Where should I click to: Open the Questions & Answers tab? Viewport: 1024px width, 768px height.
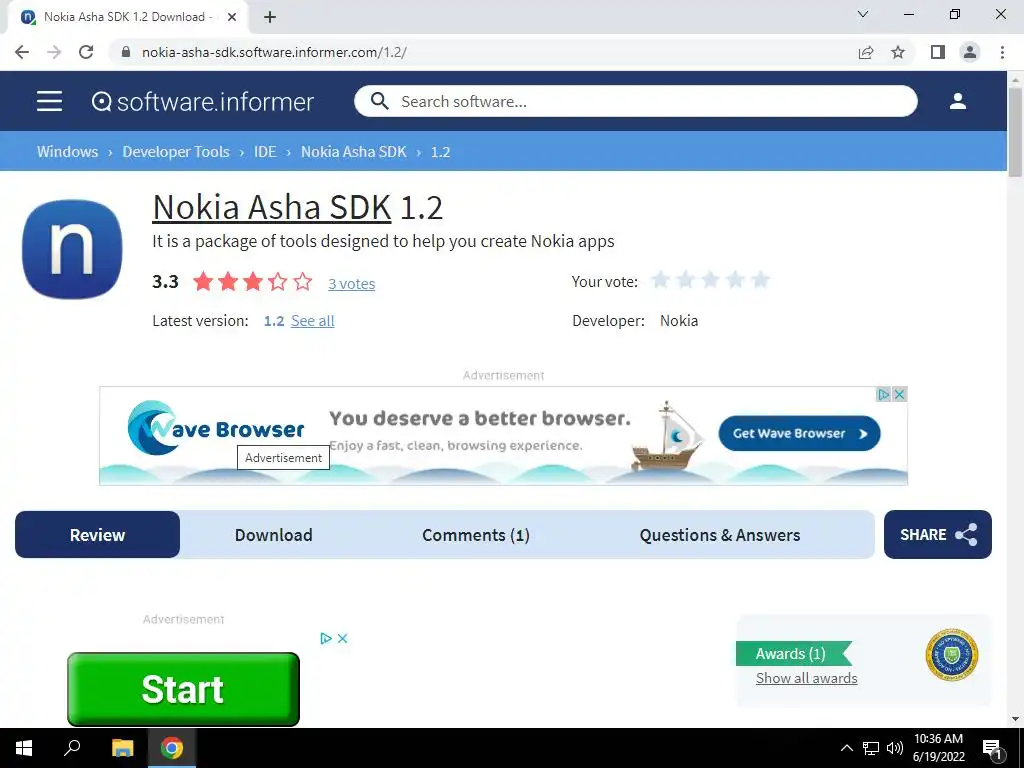tap(720, 535)
